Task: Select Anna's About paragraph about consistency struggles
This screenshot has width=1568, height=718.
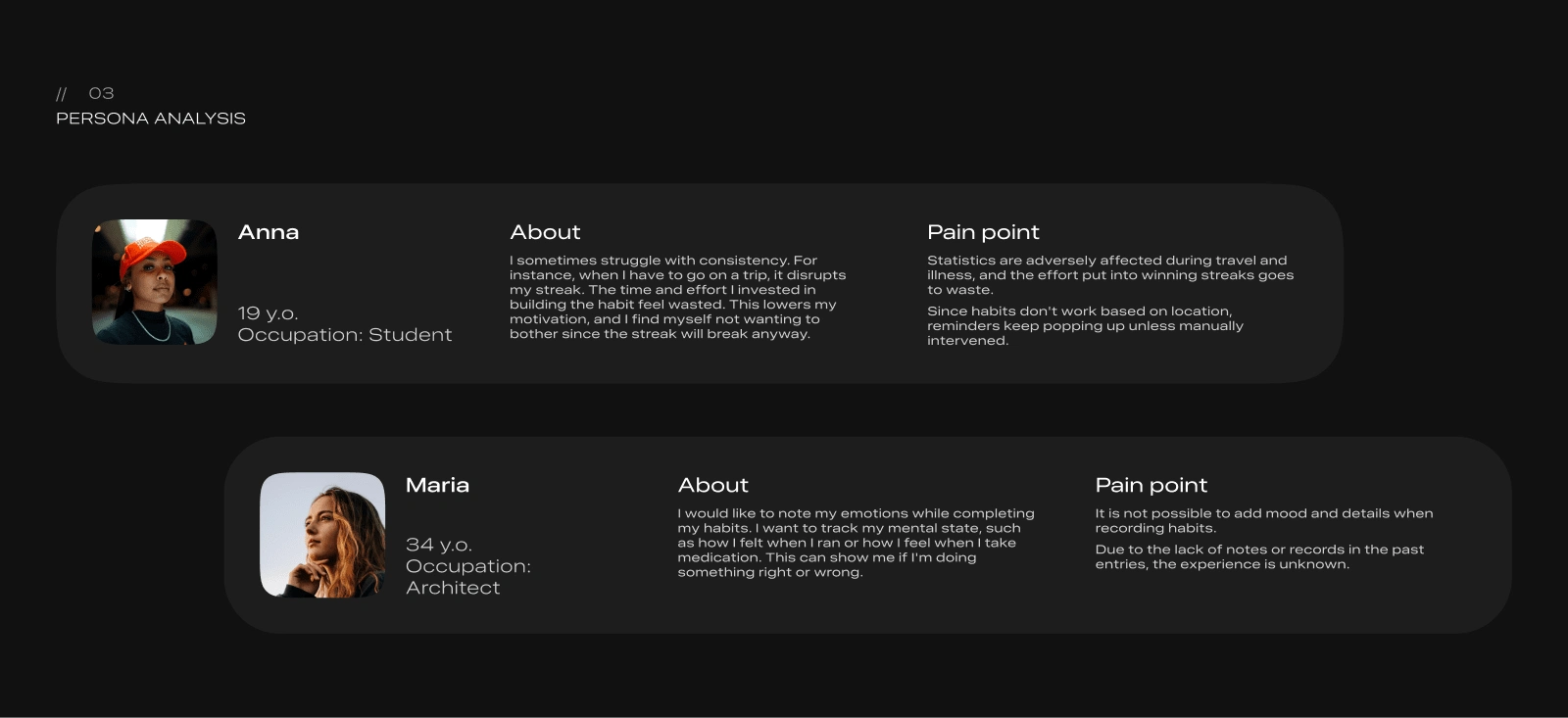Action: coord(677,297)
